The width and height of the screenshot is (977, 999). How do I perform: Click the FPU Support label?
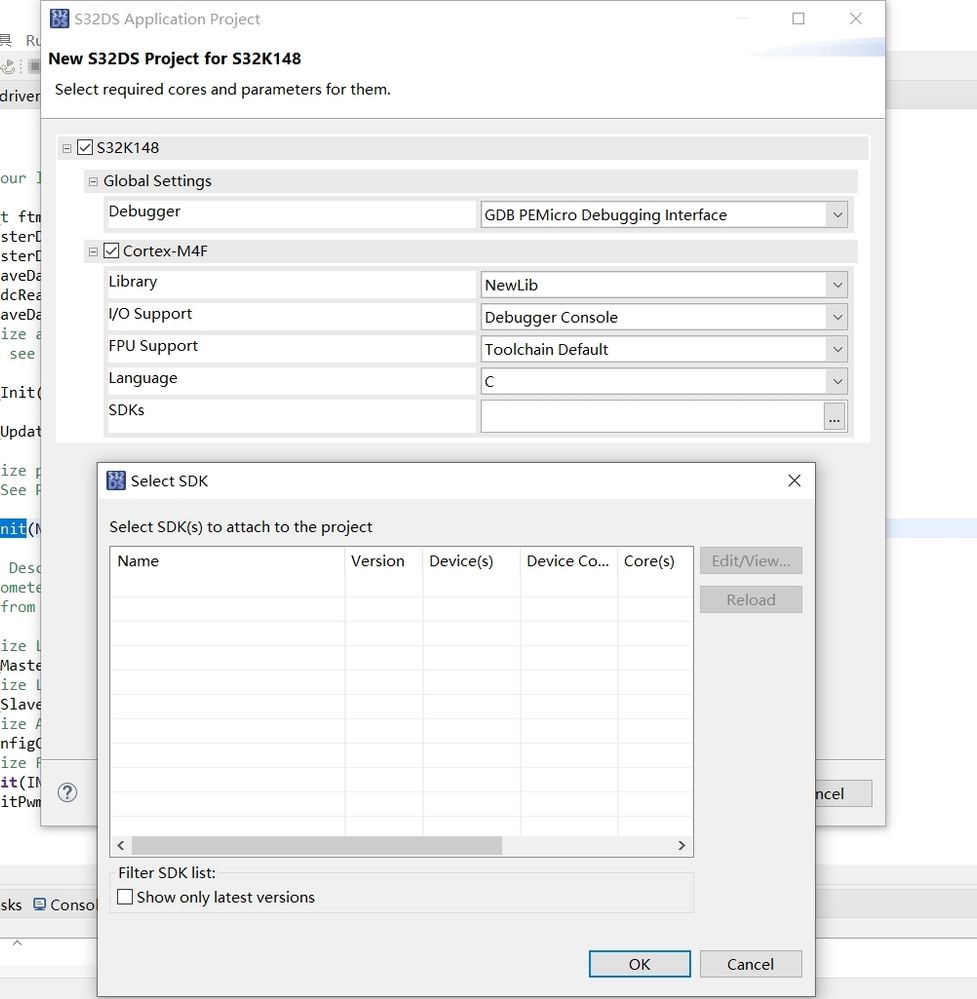click(153, 346)
